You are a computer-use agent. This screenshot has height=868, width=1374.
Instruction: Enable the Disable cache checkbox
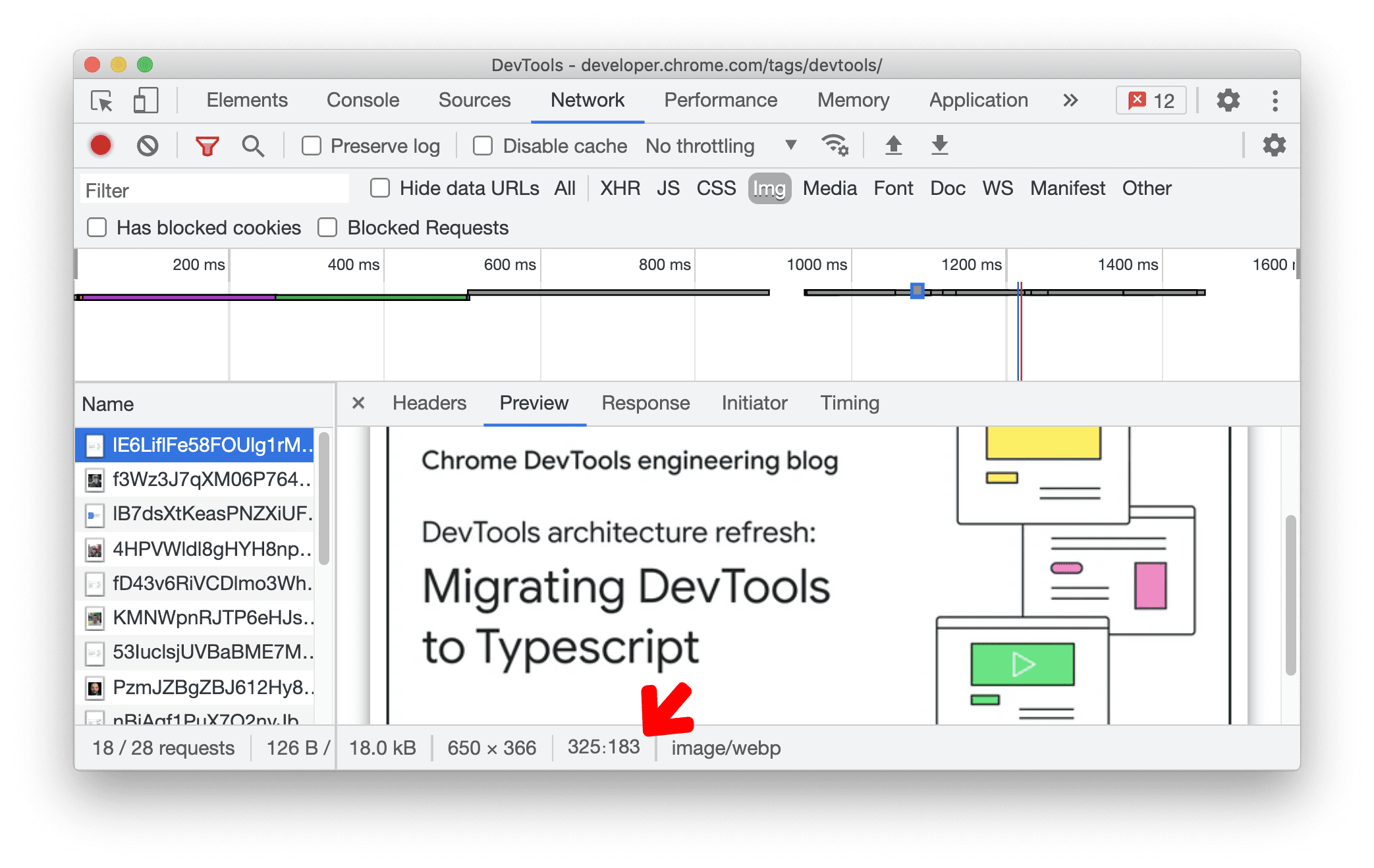[x=480, y=146]
